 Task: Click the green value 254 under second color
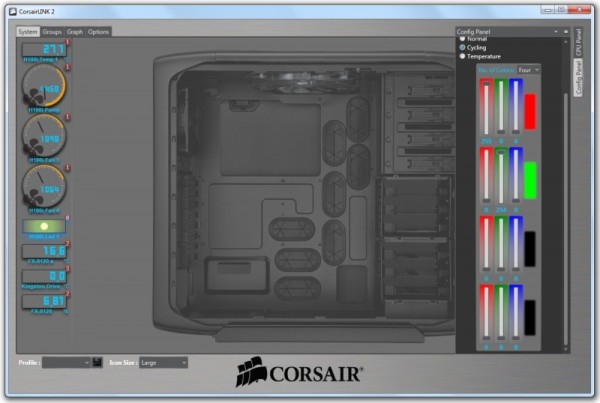pos(501,210)
